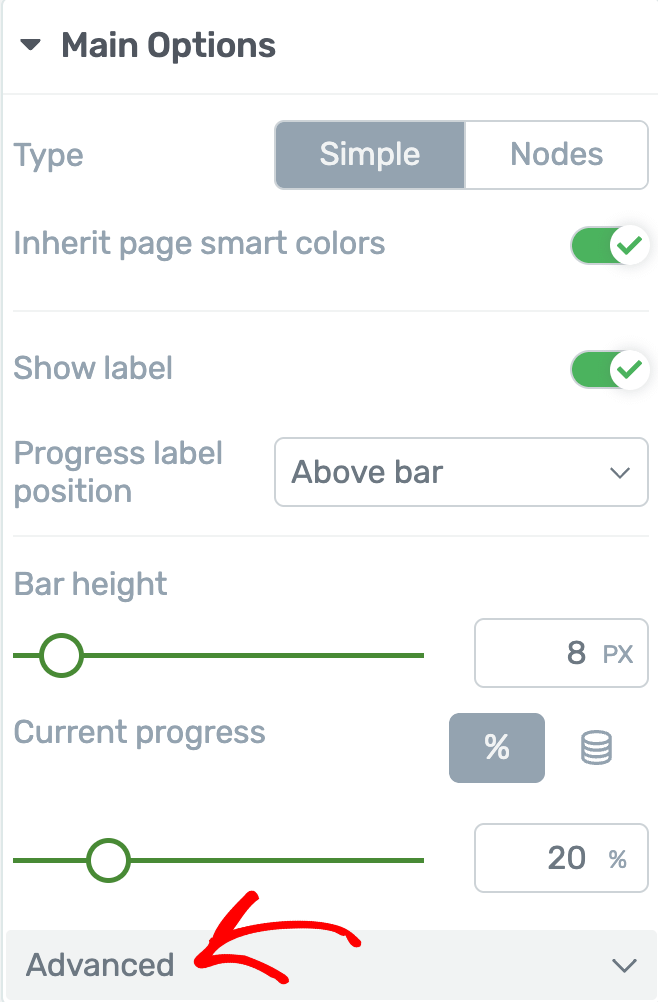Collapse the Main Options section triangle

click(x=30, y=45)
